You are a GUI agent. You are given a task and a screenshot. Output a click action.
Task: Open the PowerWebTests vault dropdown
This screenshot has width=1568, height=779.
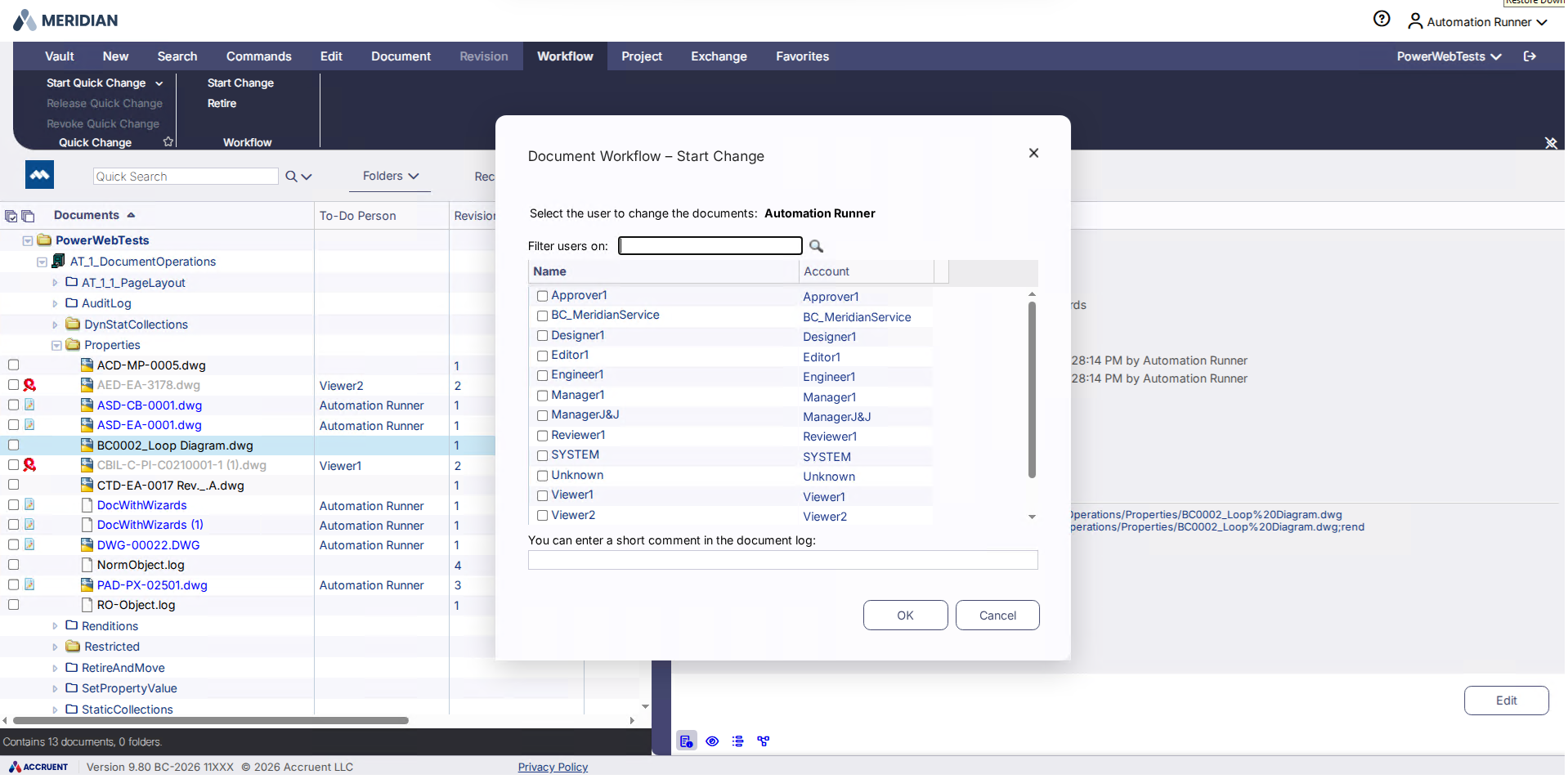1449,56
